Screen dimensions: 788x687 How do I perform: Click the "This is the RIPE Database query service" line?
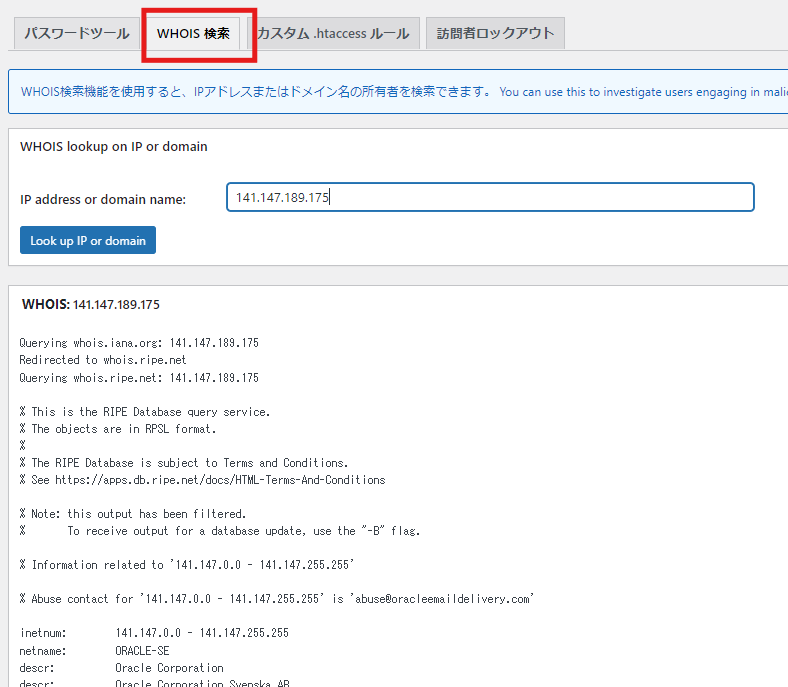click(x=144, y=411)
